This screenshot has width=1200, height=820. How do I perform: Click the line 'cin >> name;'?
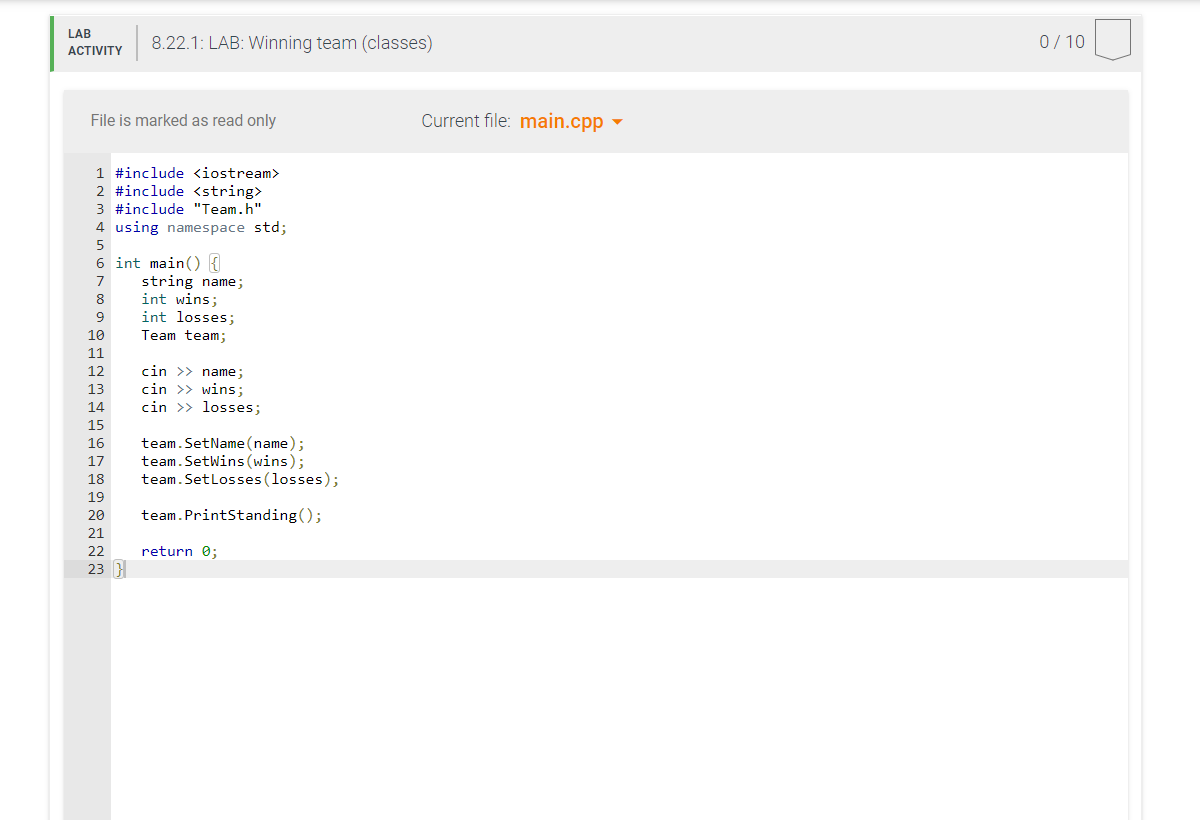coord(192,371)
